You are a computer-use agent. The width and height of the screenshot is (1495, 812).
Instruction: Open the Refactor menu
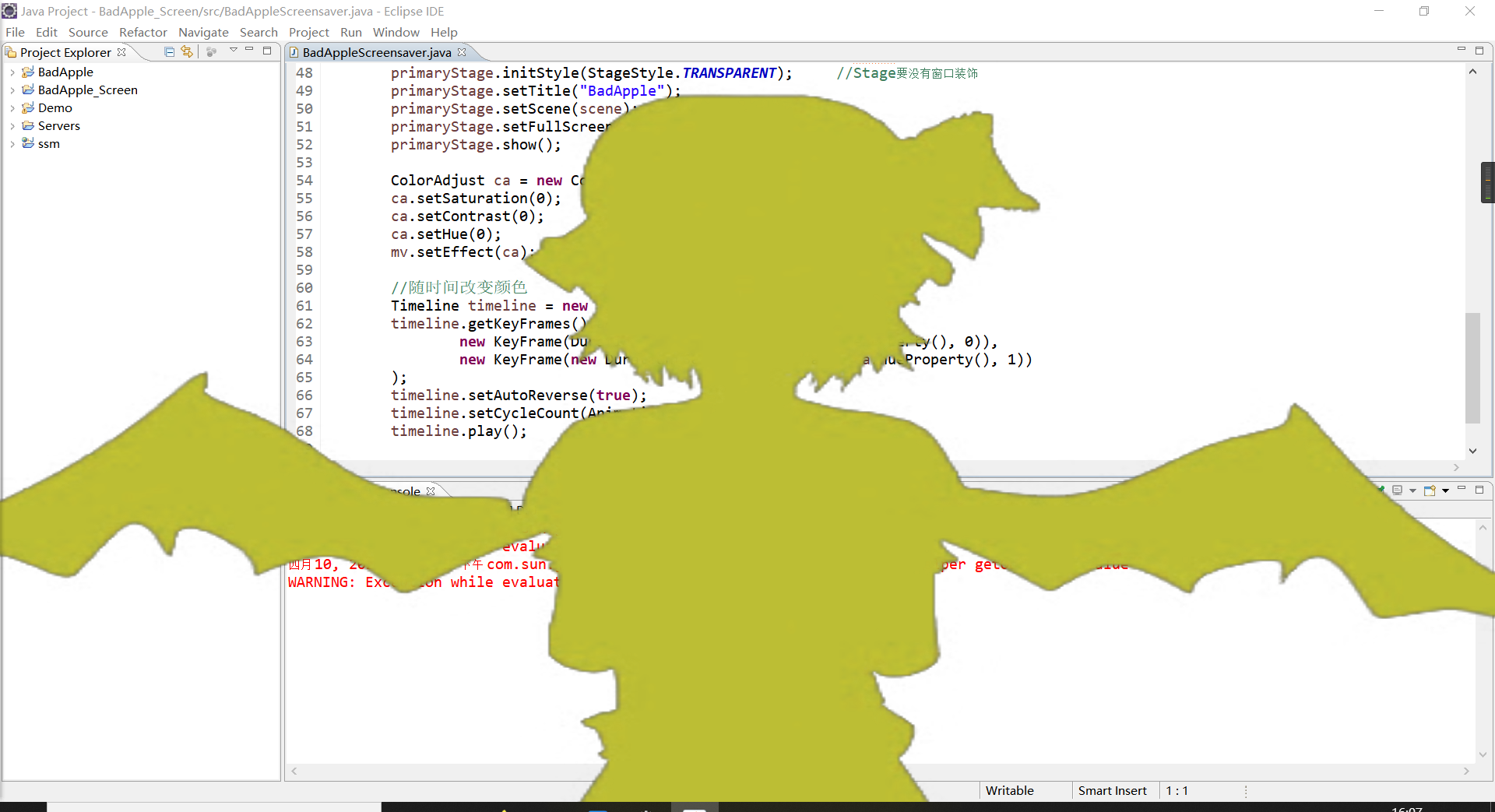pos(143,32)
